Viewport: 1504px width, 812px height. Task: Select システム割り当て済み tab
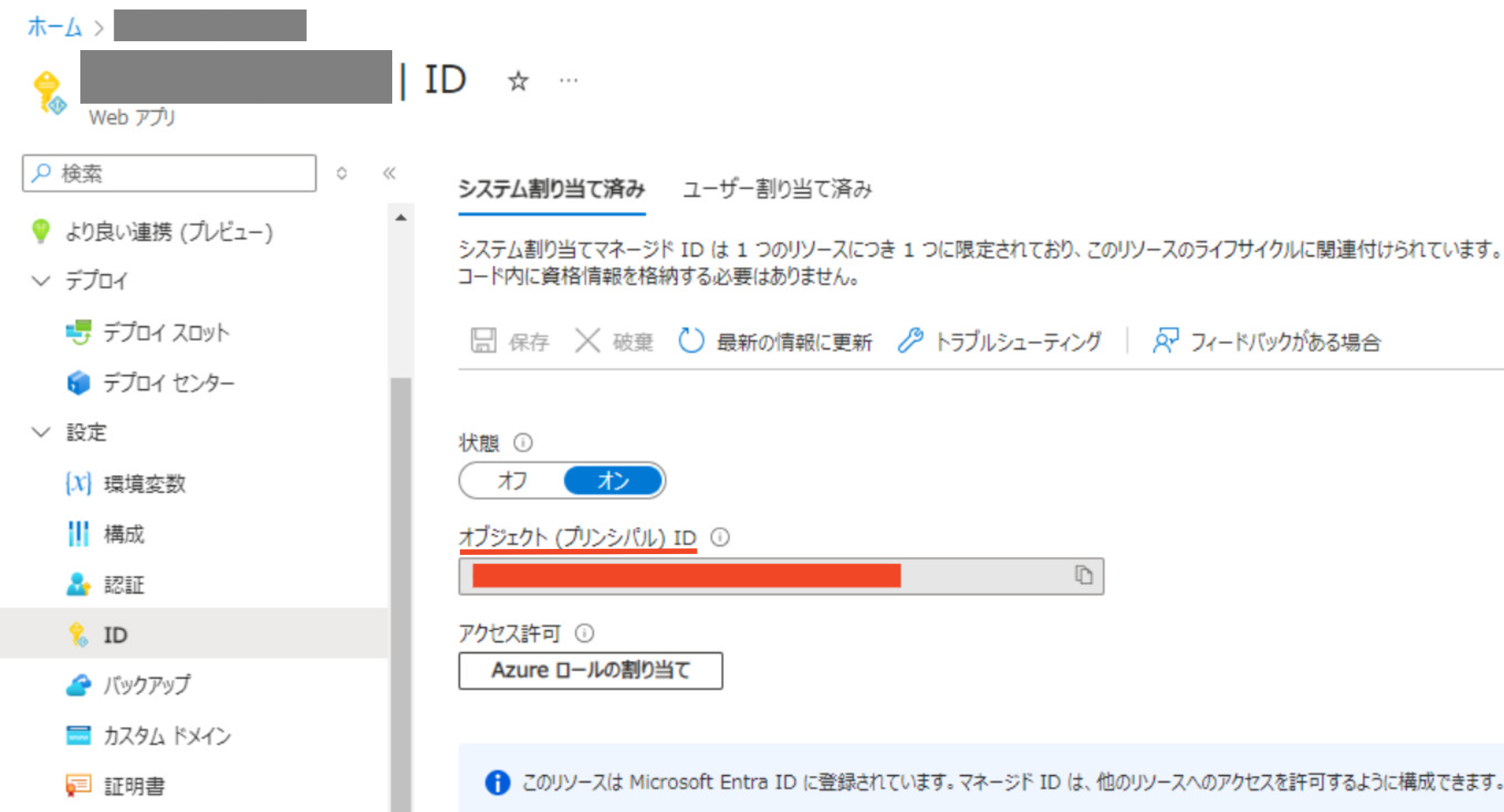click(551, 189)
